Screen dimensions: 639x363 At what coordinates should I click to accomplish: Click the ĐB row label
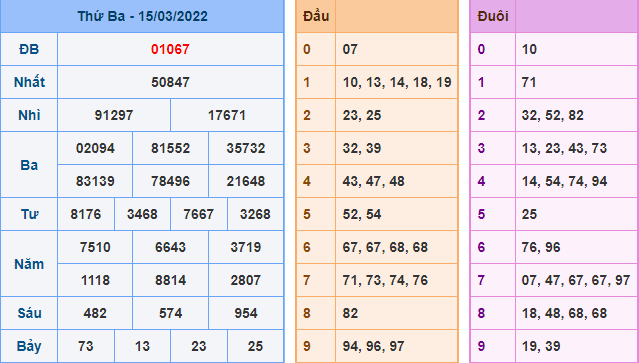(x=29, y=49)
